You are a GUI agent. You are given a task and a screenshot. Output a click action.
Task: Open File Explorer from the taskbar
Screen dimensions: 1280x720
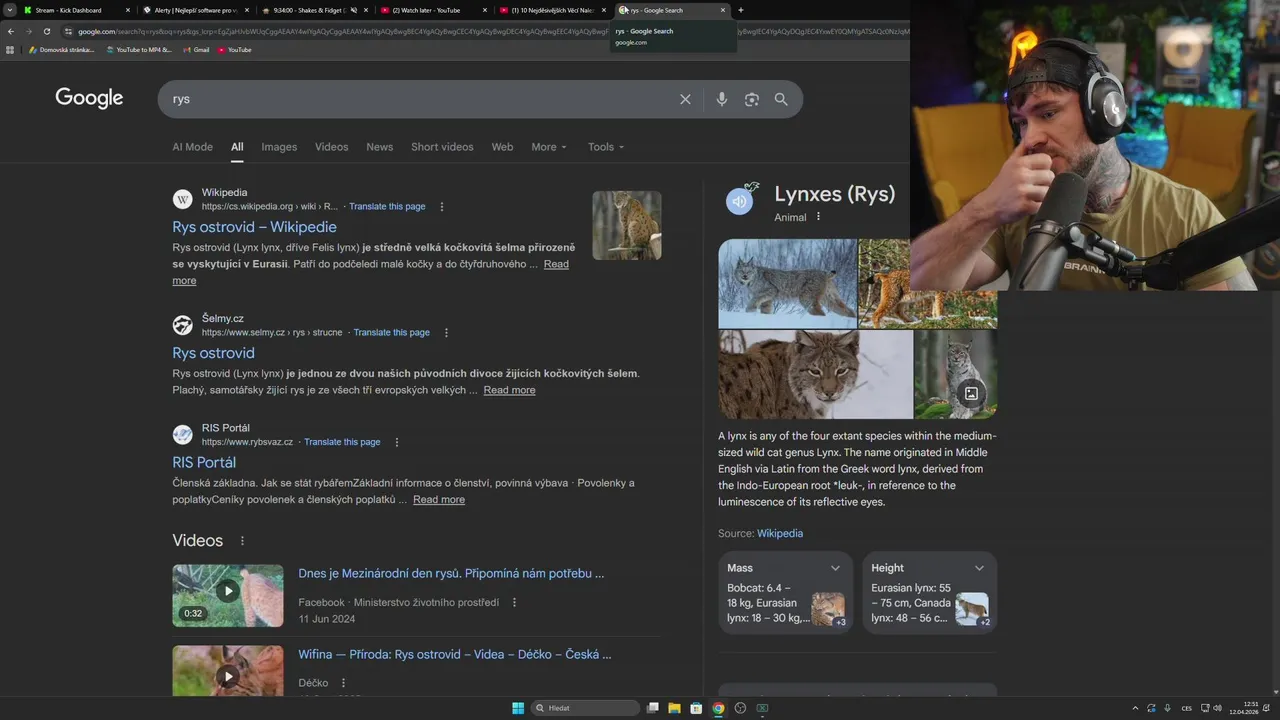point(674,708)
